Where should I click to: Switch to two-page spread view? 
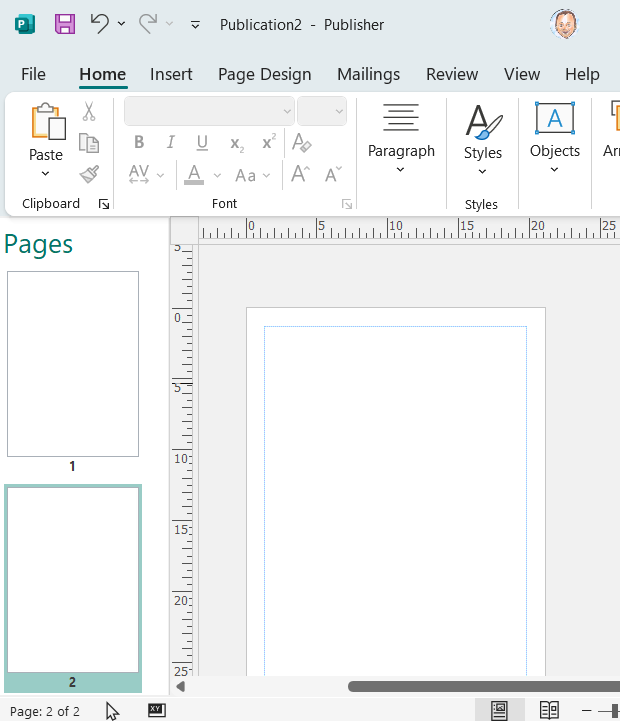pos(549,710)
